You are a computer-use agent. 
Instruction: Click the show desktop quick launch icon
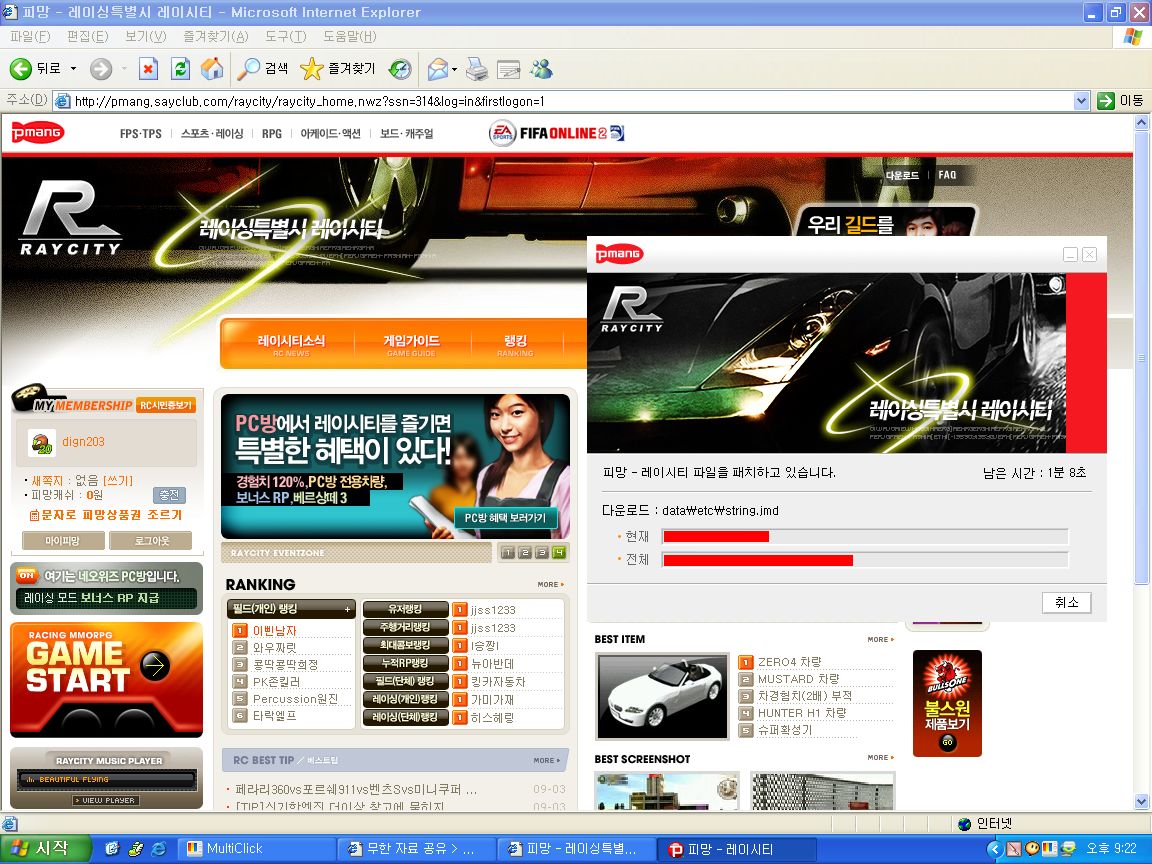(112, 849)
